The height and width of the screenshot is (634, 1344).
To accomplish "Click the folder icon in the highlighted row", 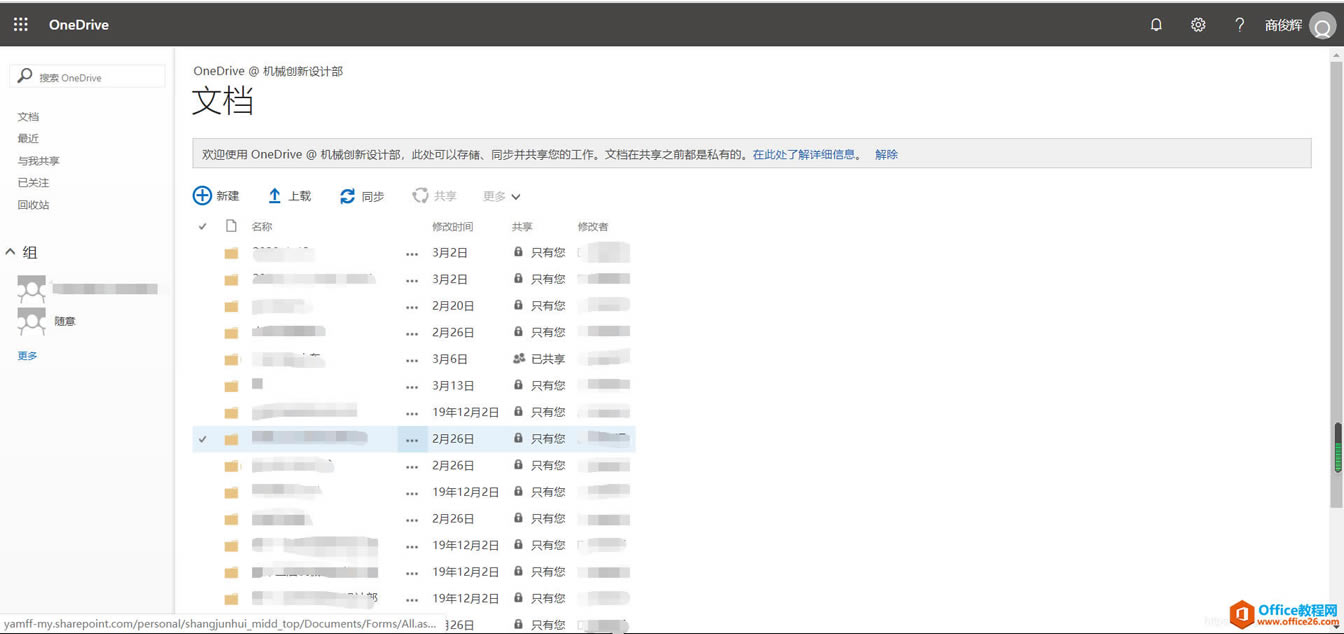I will click(x=231, y=439).
